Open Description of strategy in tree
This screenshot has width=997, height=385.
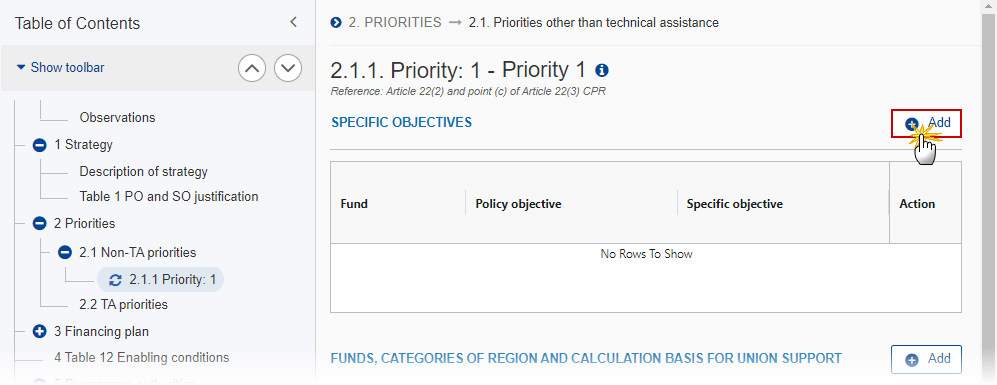point(143,172)
